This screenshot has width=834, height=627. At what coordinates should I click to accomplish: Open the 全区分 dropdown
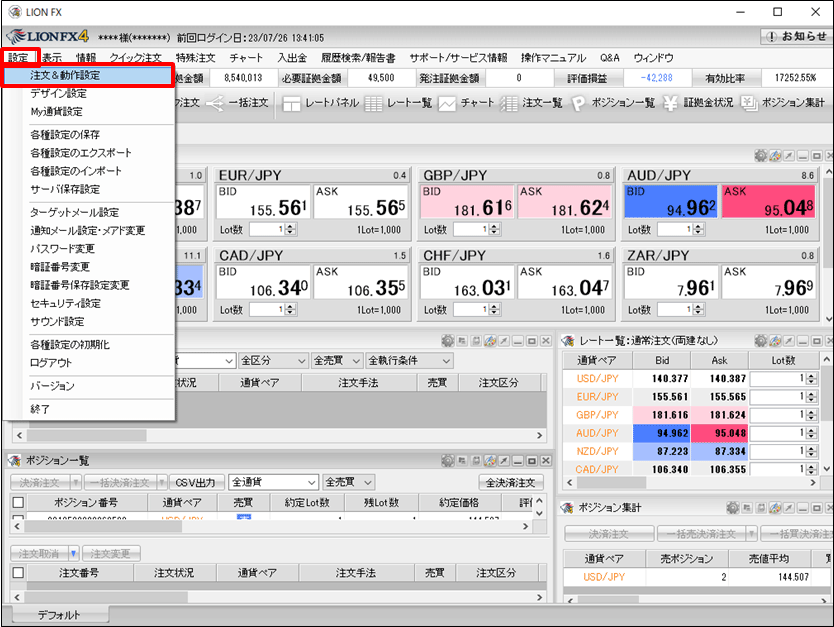(x=273, y=361)
